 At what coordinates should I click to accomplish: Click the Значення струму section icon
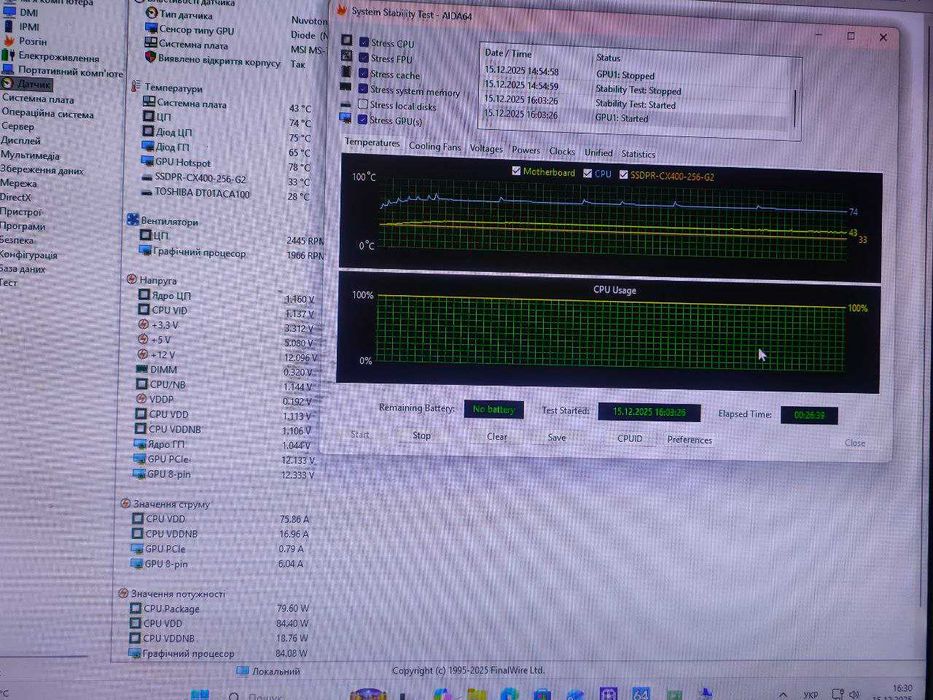pos(125,504)
